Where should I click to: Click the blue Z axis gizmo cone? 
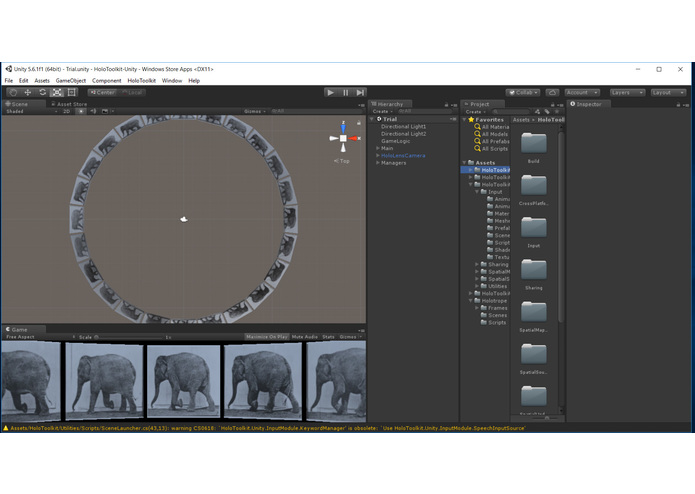pyautogui.click(x=343, y=128)
